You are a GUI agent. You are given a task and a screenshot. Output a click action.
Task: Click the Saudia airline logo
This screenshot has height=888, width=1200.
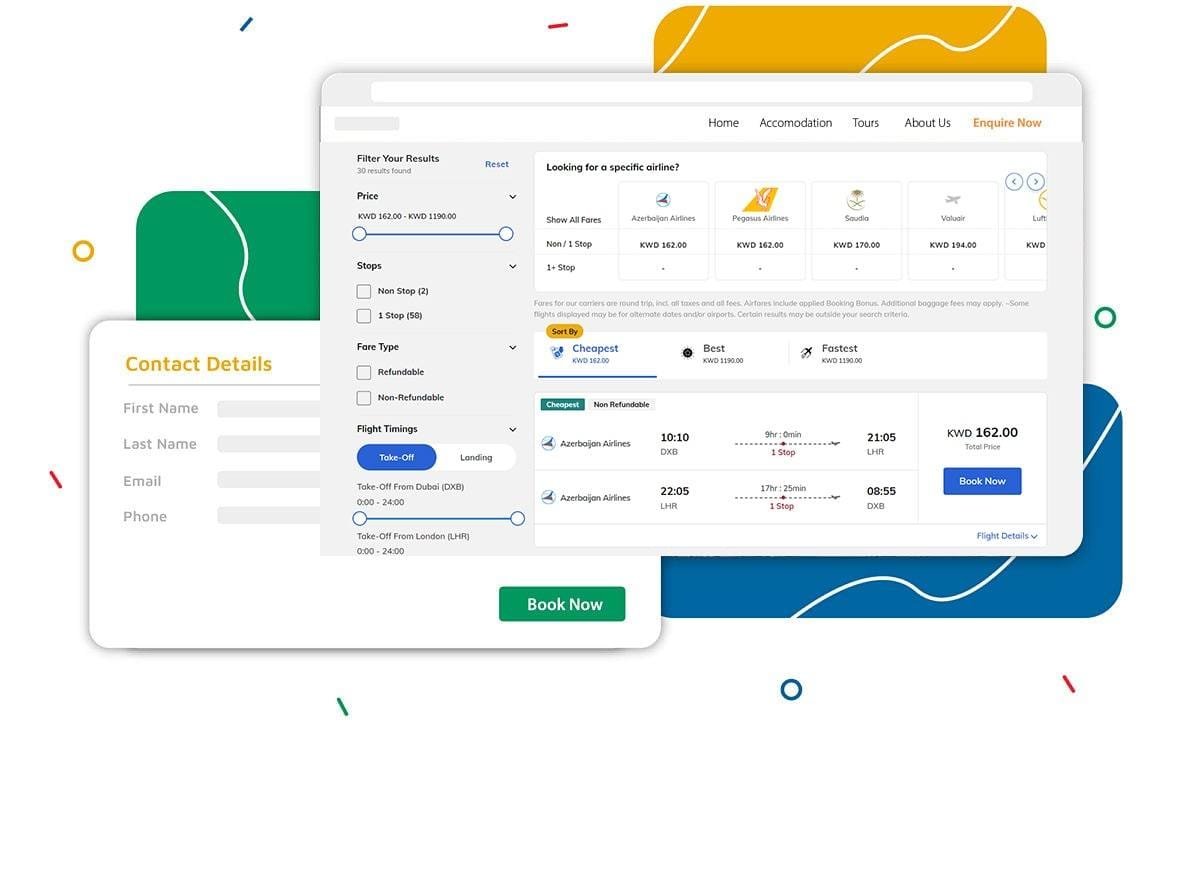856,199
